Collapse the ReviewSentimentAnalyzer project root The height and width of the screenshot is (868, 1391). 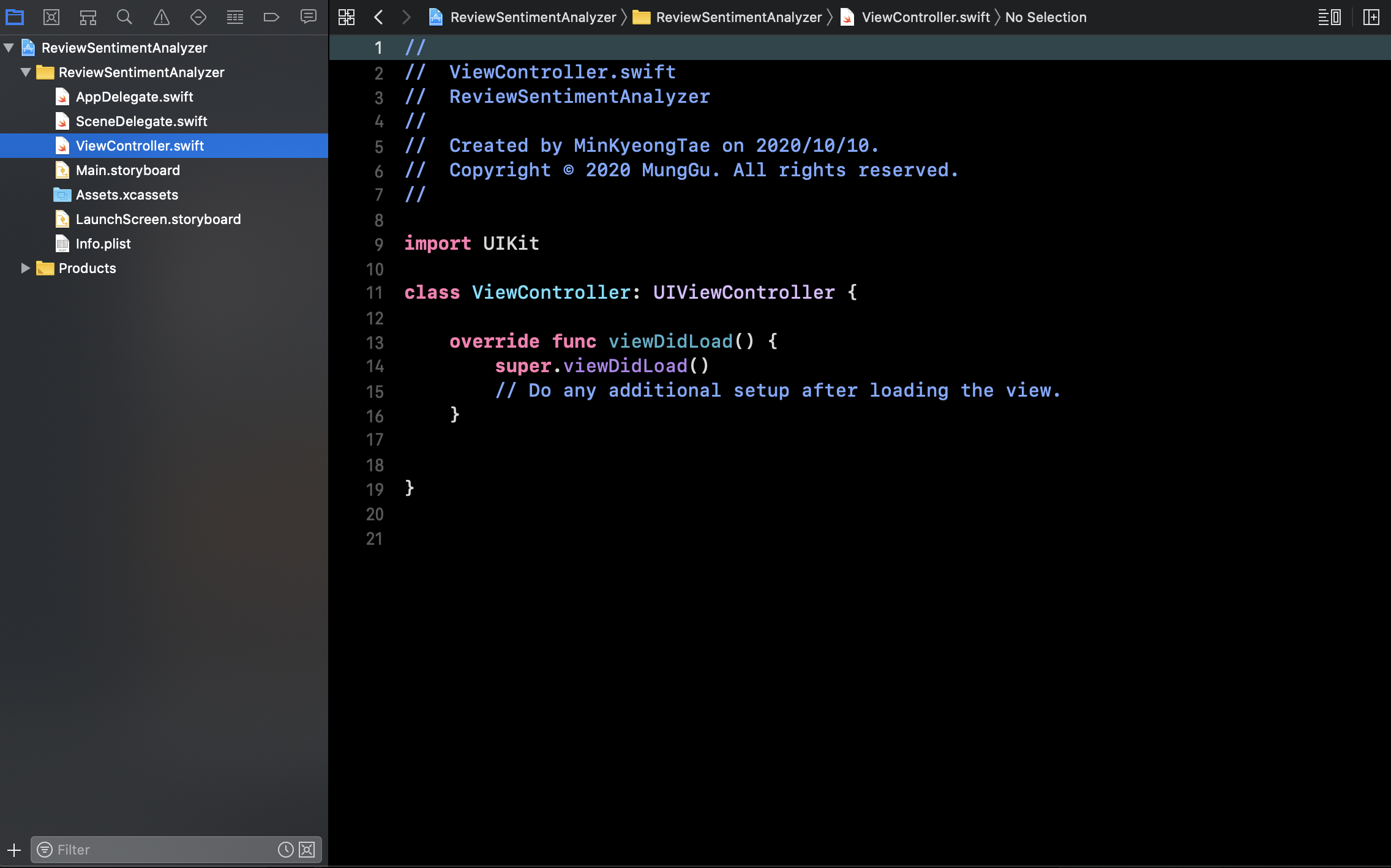tap(9, 48)
